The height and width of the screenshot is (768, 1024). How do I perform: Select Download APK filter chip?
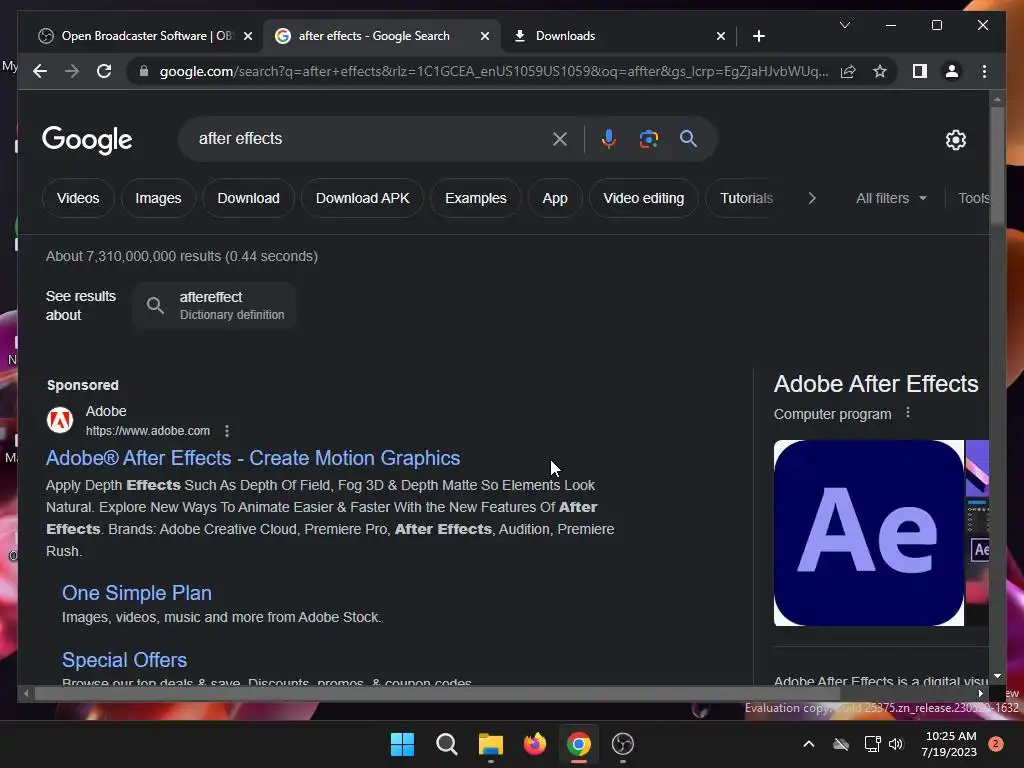tap(362, 198)
